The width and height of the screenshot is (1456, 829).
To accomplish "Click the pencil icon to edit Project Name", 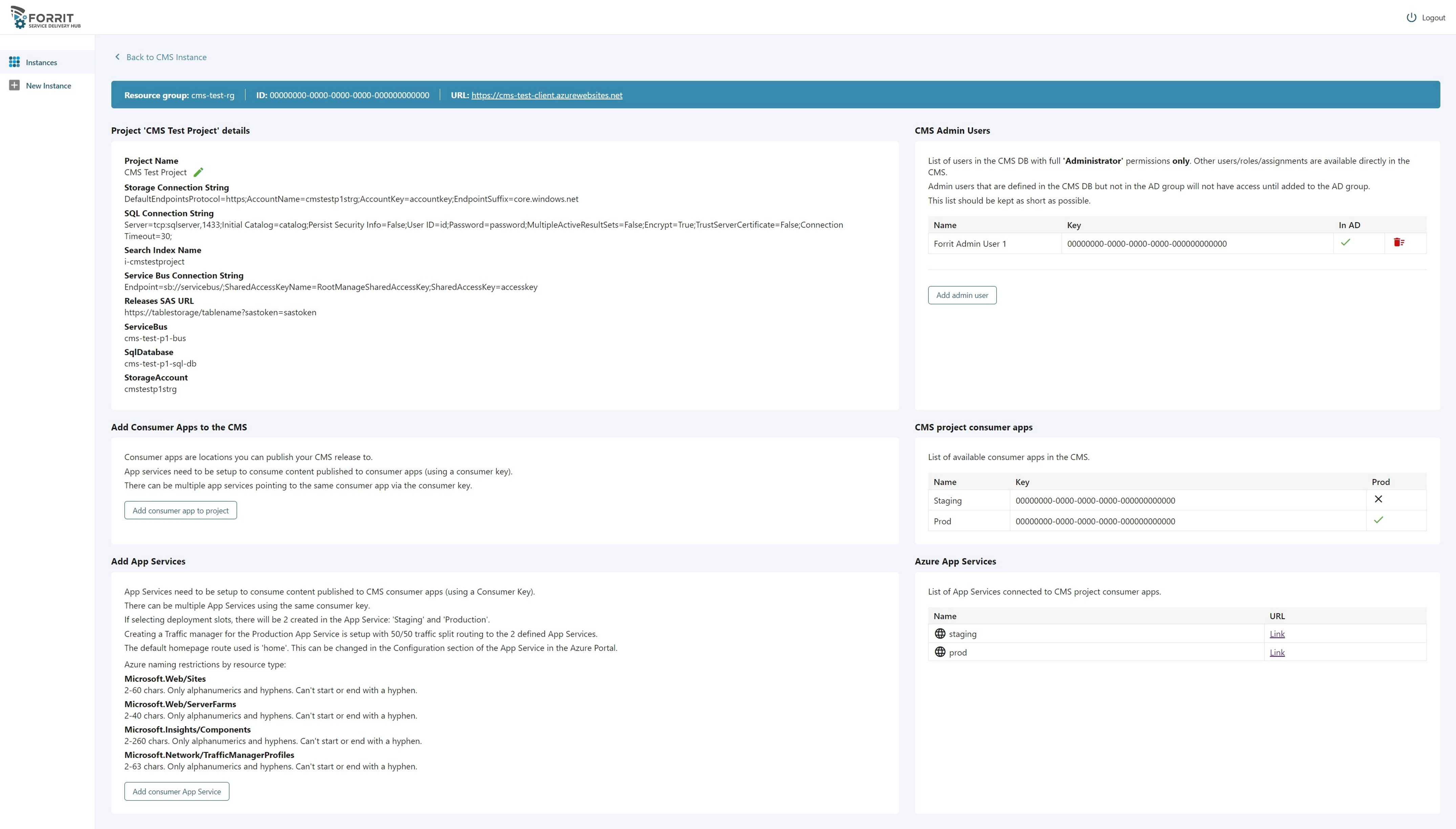I will tap(198, 173).
